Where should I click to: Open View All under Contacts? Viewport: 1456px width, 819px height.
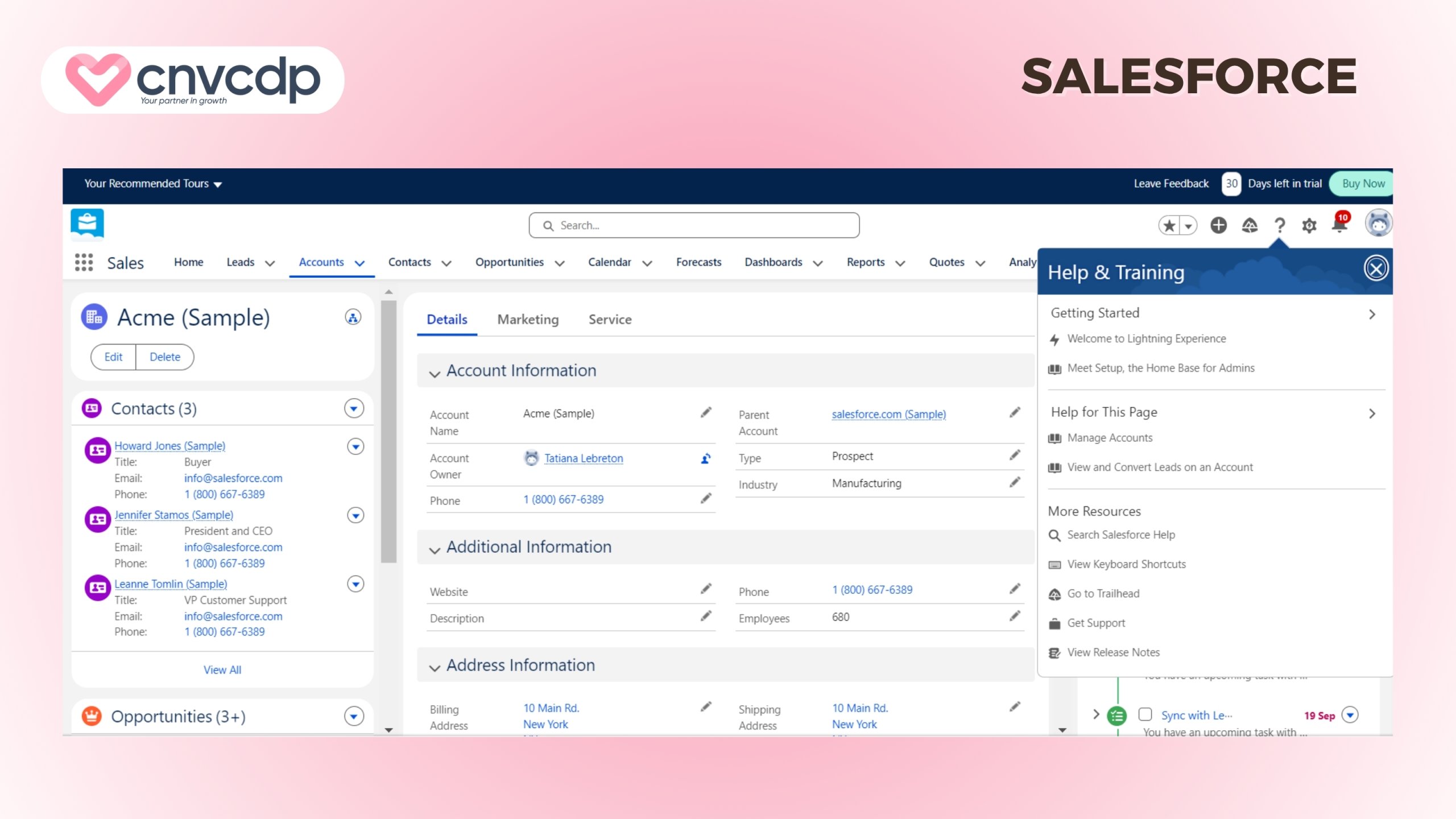point(222,669)
